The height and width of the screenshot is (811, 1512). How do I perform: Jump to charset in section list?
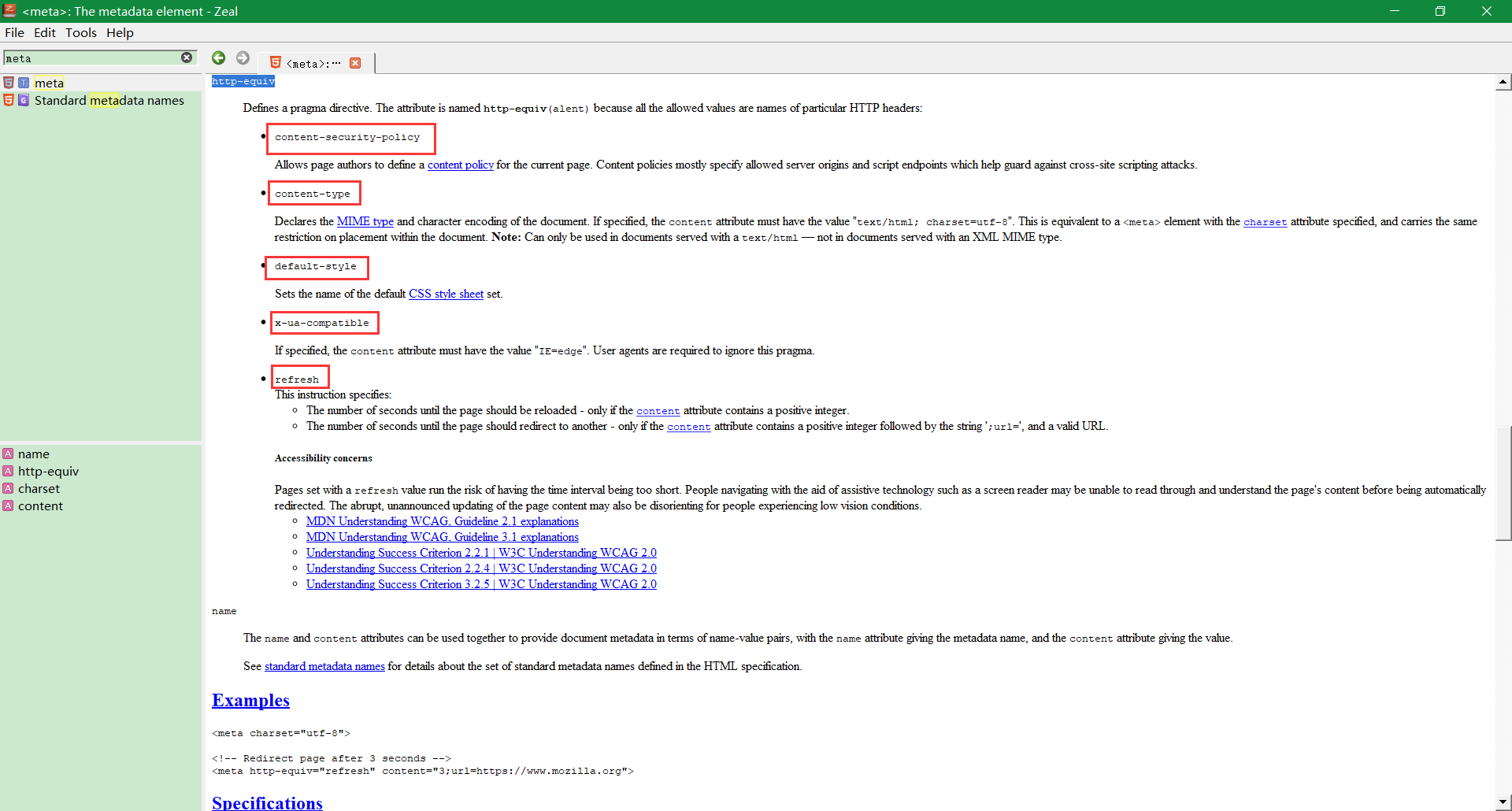(x=39, y=488)
